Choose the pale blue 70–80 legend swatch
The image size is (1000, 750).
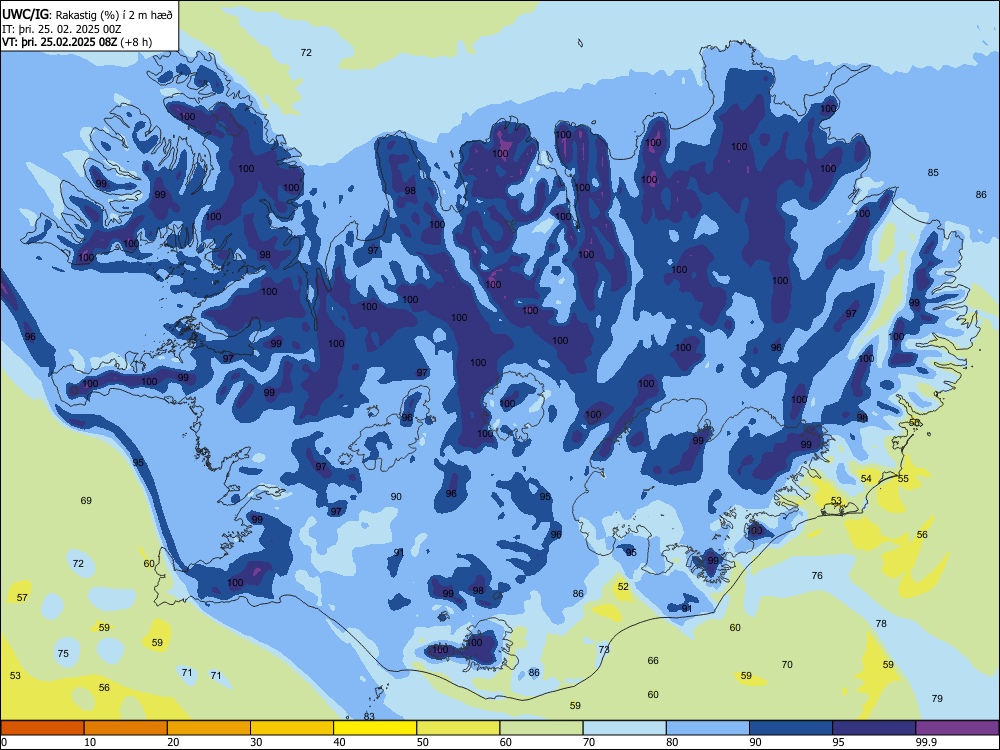624,728
